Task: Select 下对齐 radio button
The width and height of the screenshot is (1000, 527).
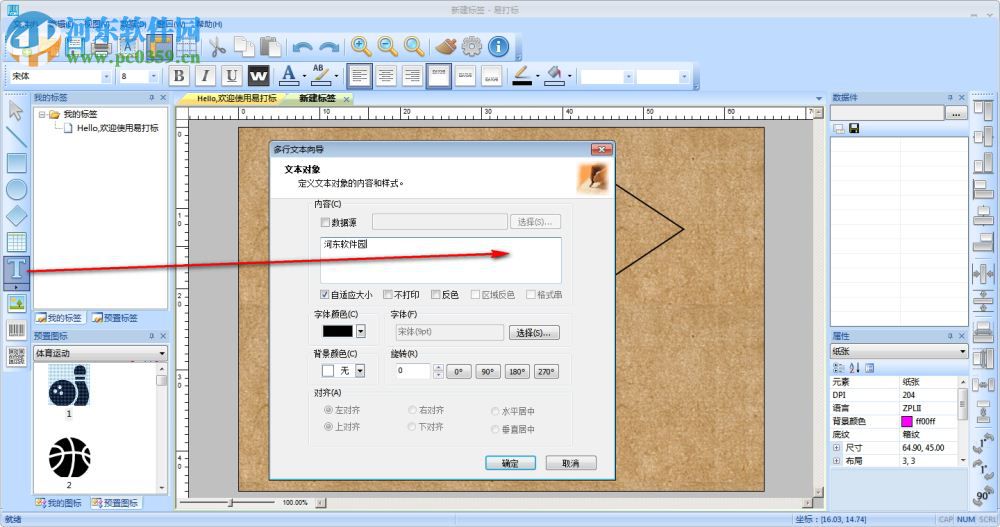Action: click(413, 426)
